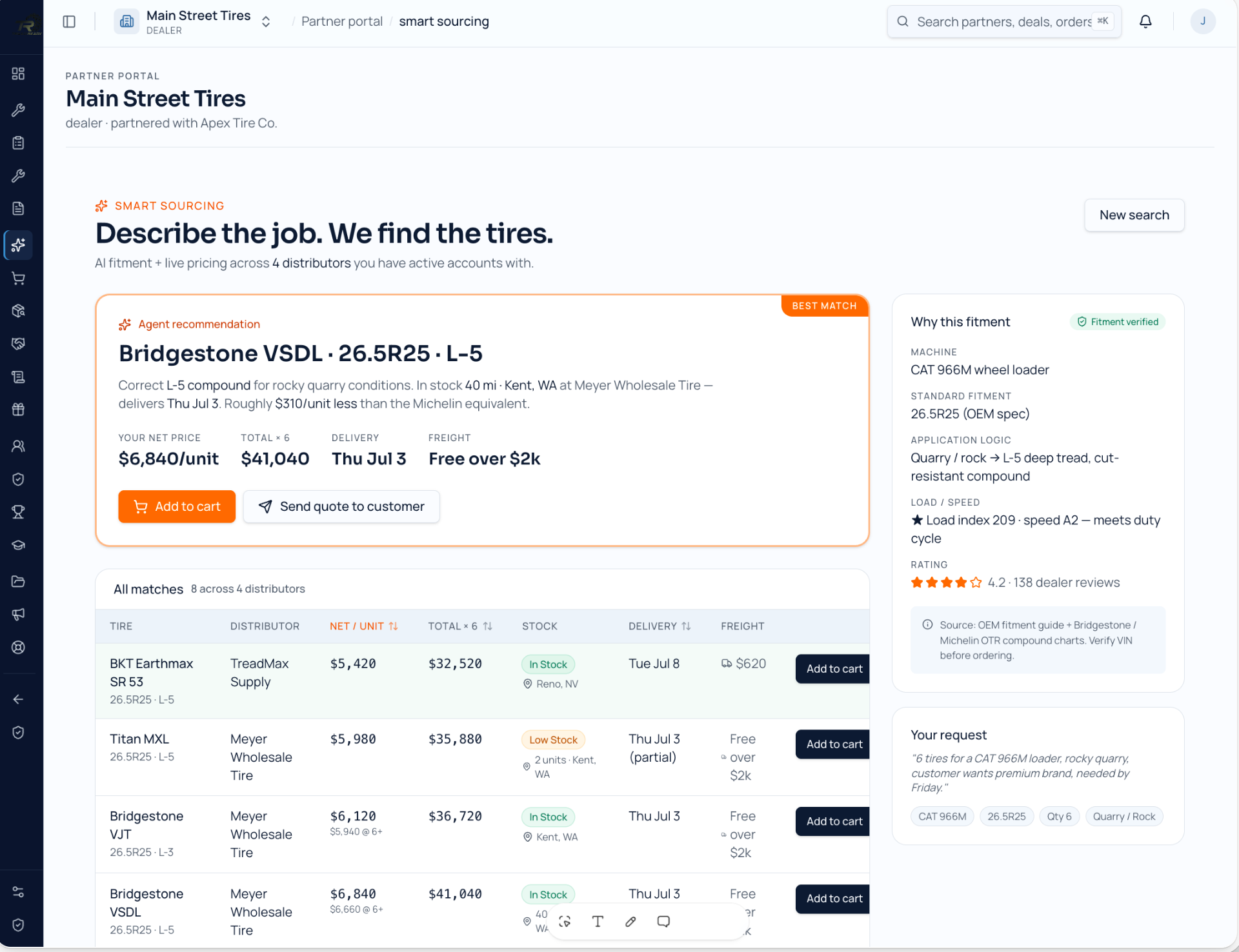Click the back arrow icon in sidebar

point(18,699)
